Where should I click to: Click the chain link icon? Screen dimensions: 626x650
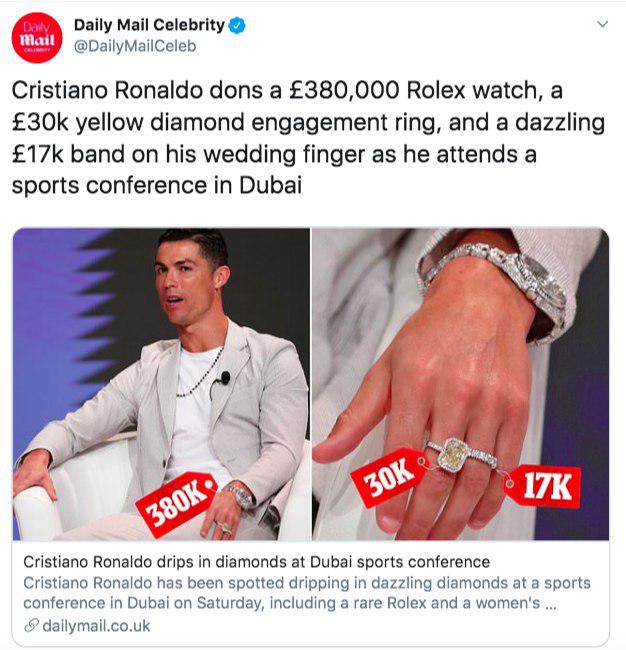tap(31, 626)
